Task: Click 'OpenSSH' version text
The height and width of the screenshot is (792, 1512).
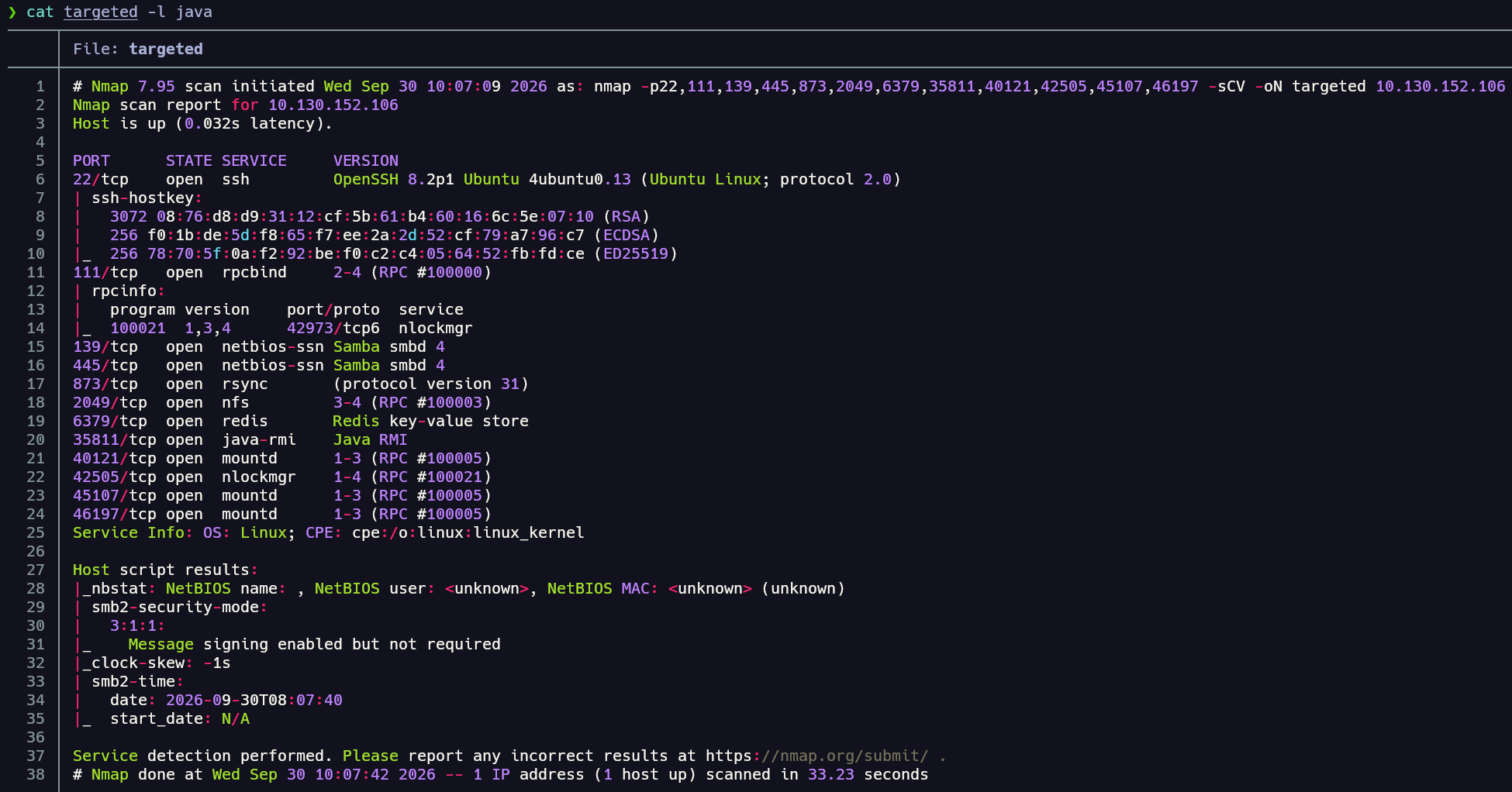Action: coord(366,179)
